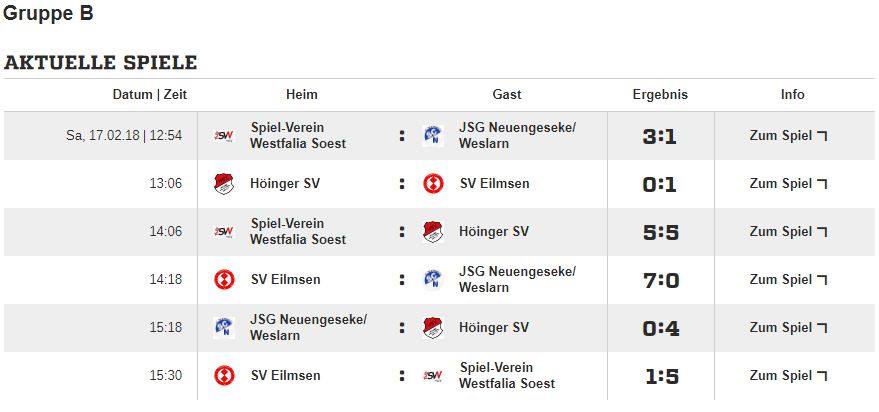This screenshot has height=412, width=879.
Task: Click JSG Neuengeseke/Weslarn crest in 12:54 match
Action: tap(433, 136)
